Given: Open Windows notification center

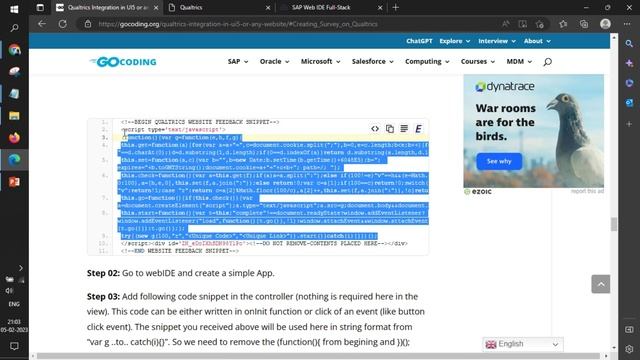Looking at the screenshot, I should pos(14,346).
